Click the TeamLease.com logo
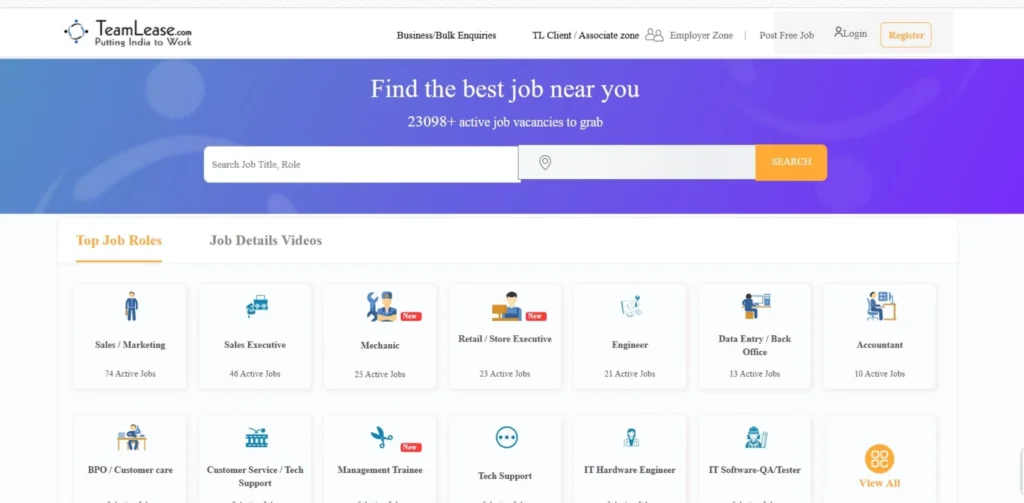The image size is (1024, 503). tap(128, 33)
